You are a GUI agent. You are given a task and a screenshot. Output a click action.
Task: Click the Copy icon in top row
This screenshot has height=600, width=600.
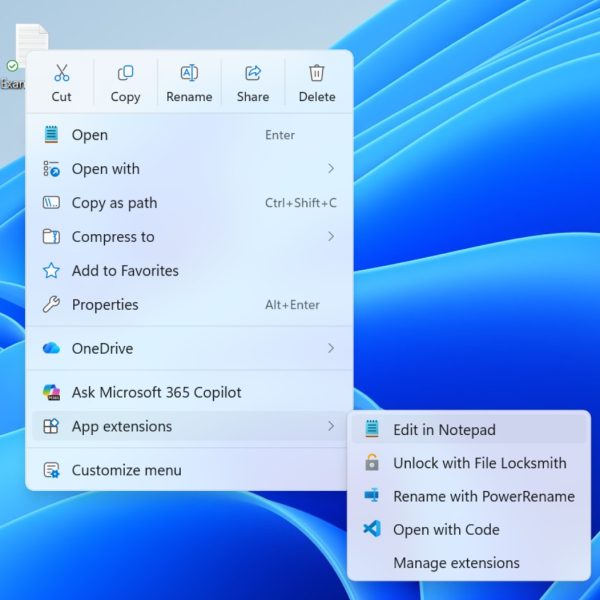[x=126, y=73]
